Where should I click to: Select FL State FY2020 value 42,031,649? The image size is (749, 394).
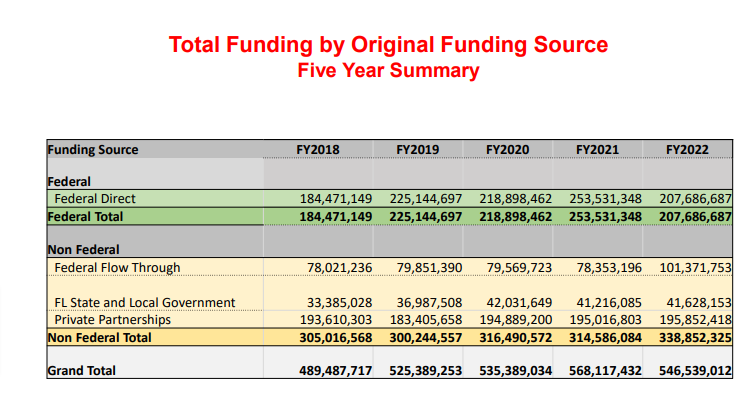point(519,302)
